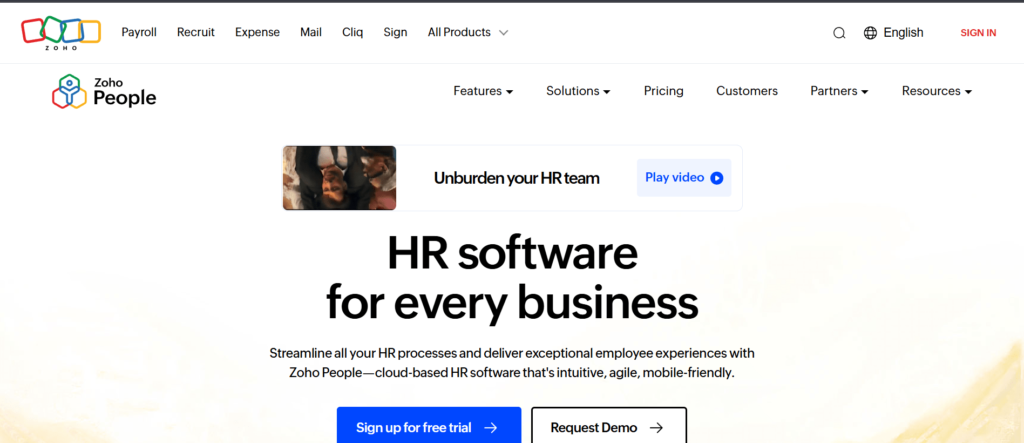Click the Zoho People logo icon
Image resolution: width=1024 pixels, height=443 pixels.
tap(69, 91)
